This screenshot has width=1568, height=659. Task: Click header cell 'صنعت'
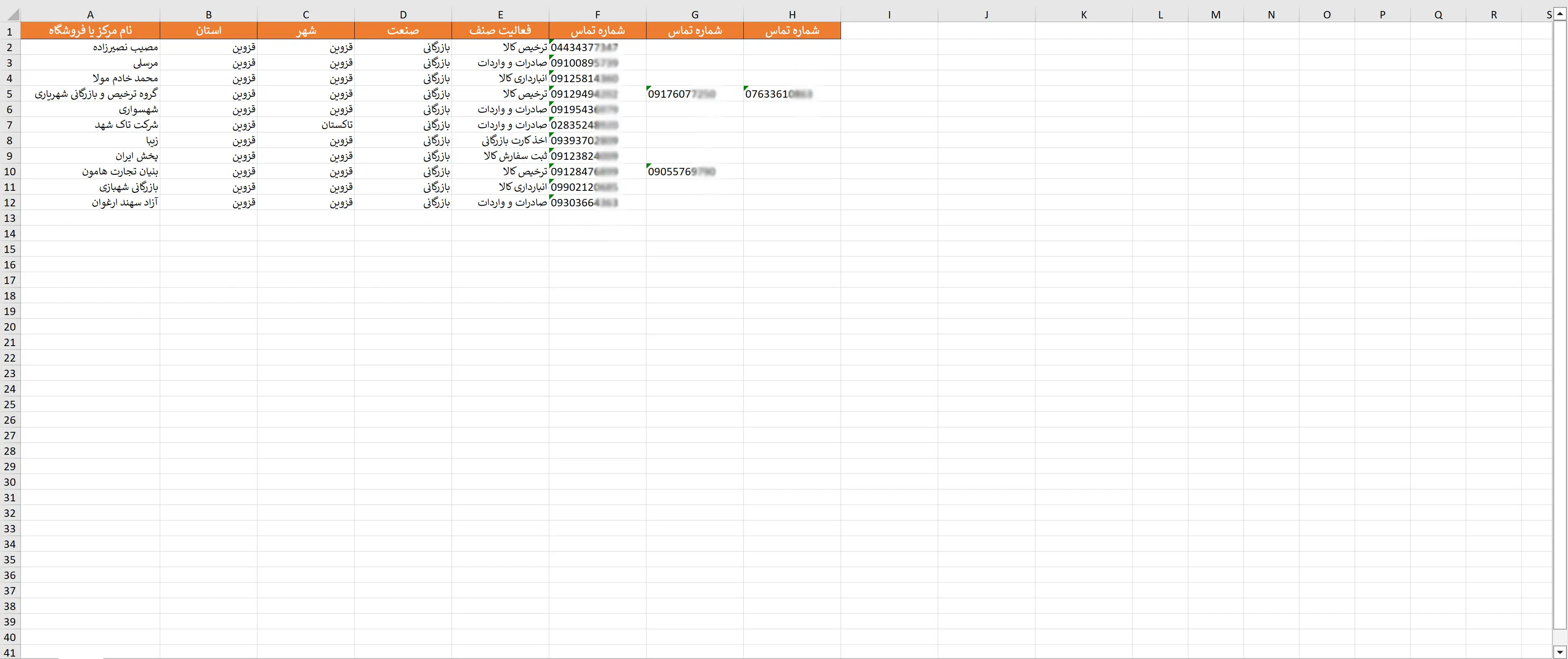403,31
